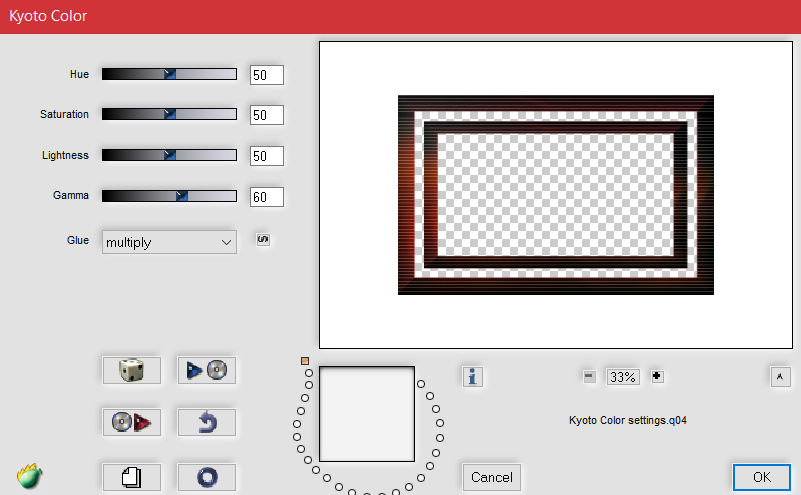801x495 pixels.
Task: Click the framed image in the preview area
Action: [556, 195]
